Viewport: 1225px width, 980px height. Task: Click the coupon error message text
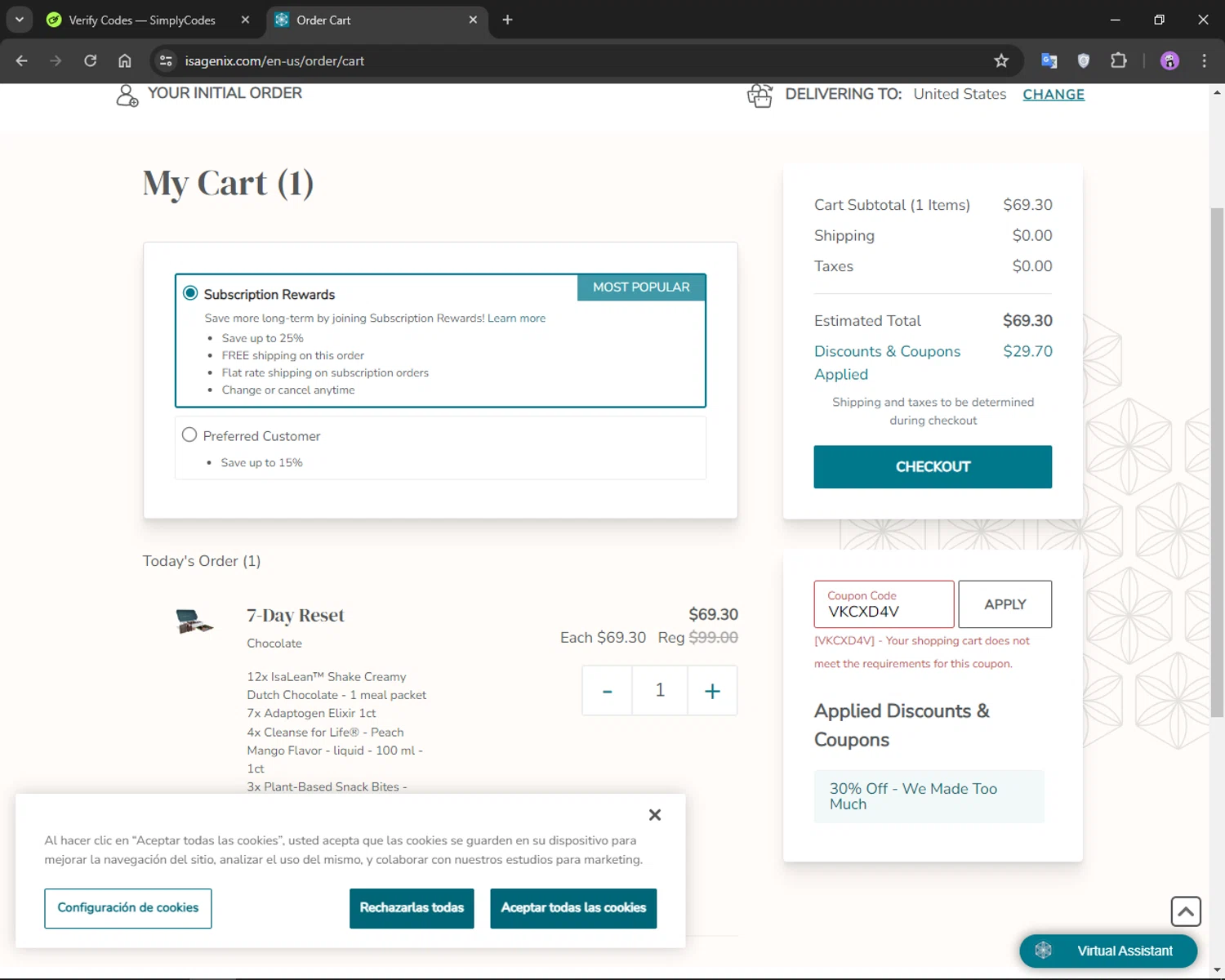click(922, 653)
